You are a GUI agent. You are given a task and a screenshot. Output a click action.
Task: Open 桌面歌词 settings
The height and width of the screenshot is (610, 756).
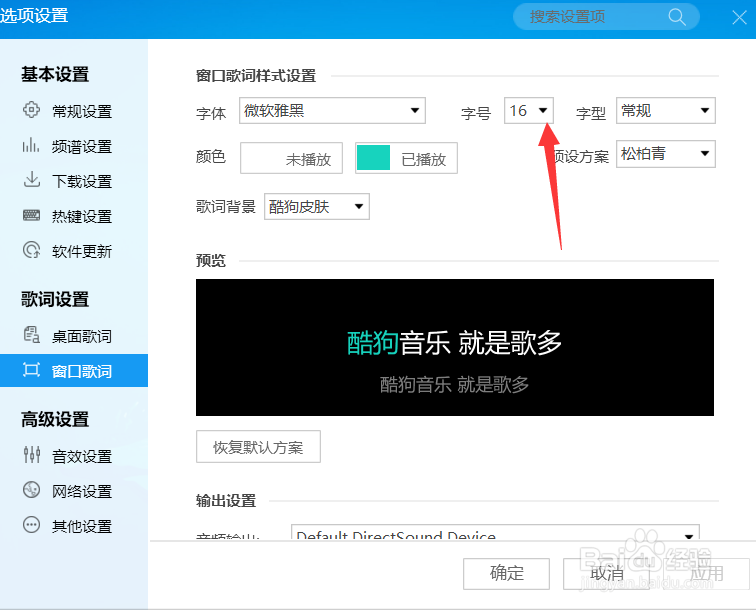[74, 336]
